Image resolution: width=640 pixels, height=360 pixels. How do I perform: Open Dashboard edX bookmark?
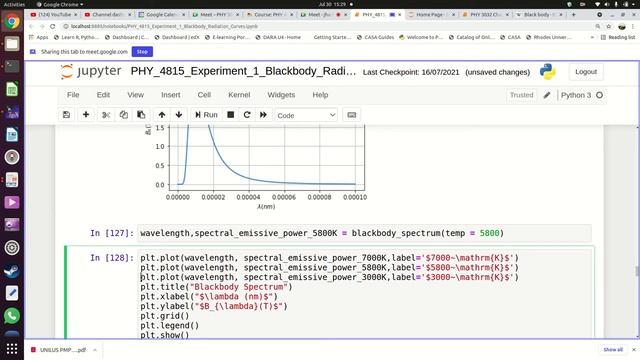[176, 37]
